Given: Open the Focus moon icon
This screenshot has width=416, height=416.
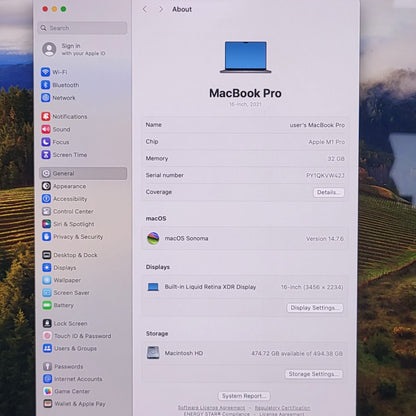Looking at the screenshot, I should tap(46, 142).
